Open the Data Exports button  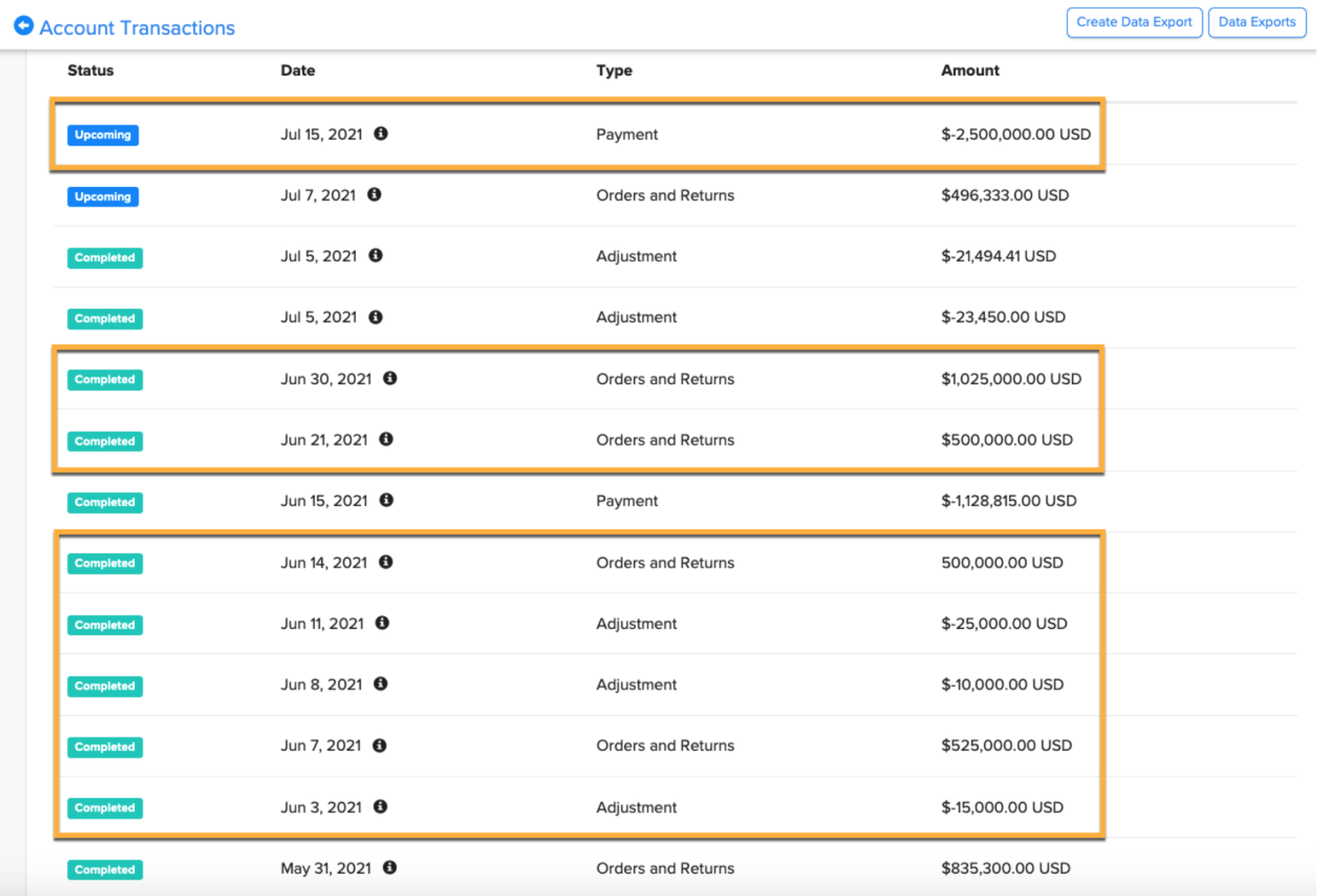(x=1256, y=22)
